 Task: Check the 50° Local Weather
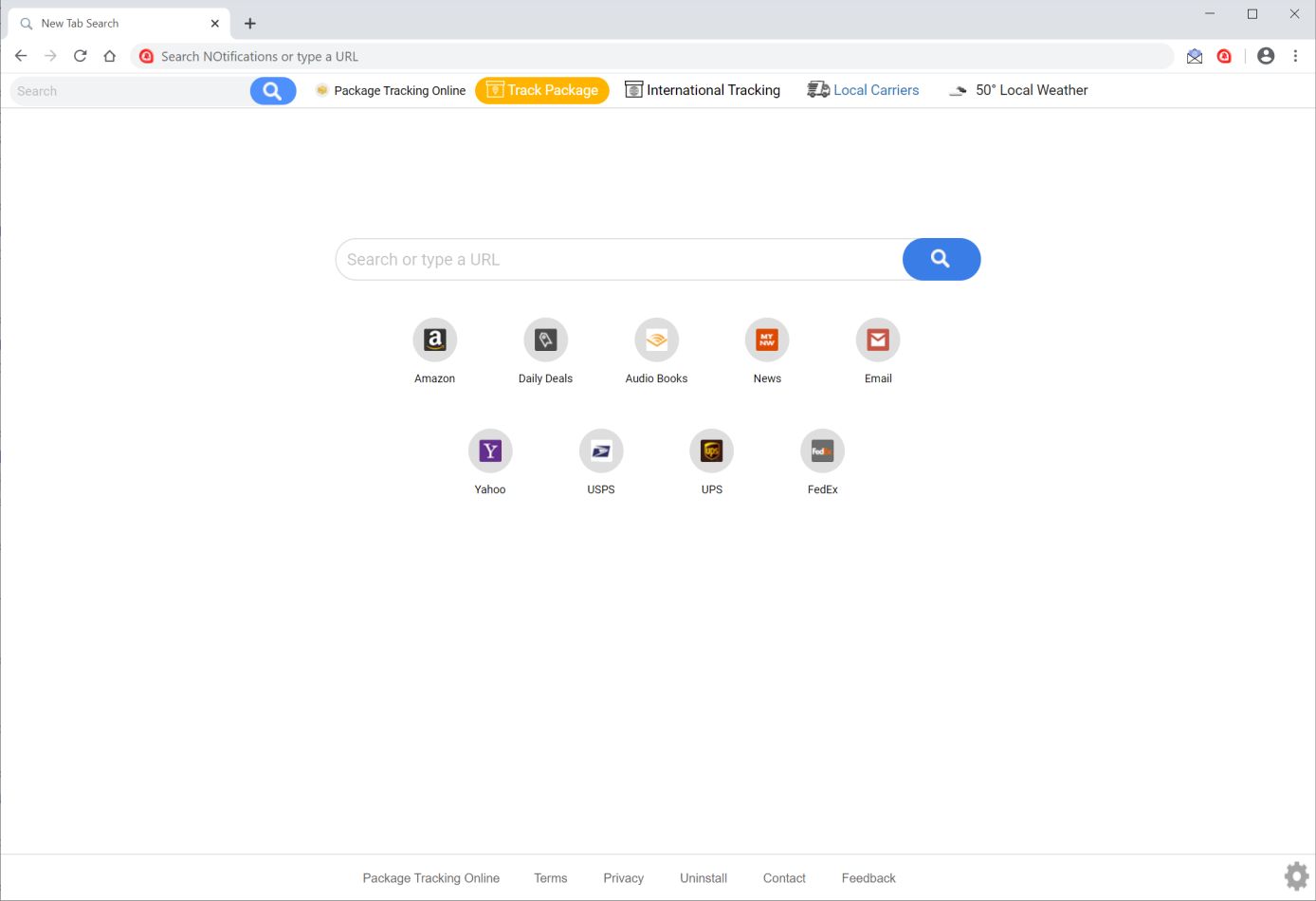click(1018, 90)
